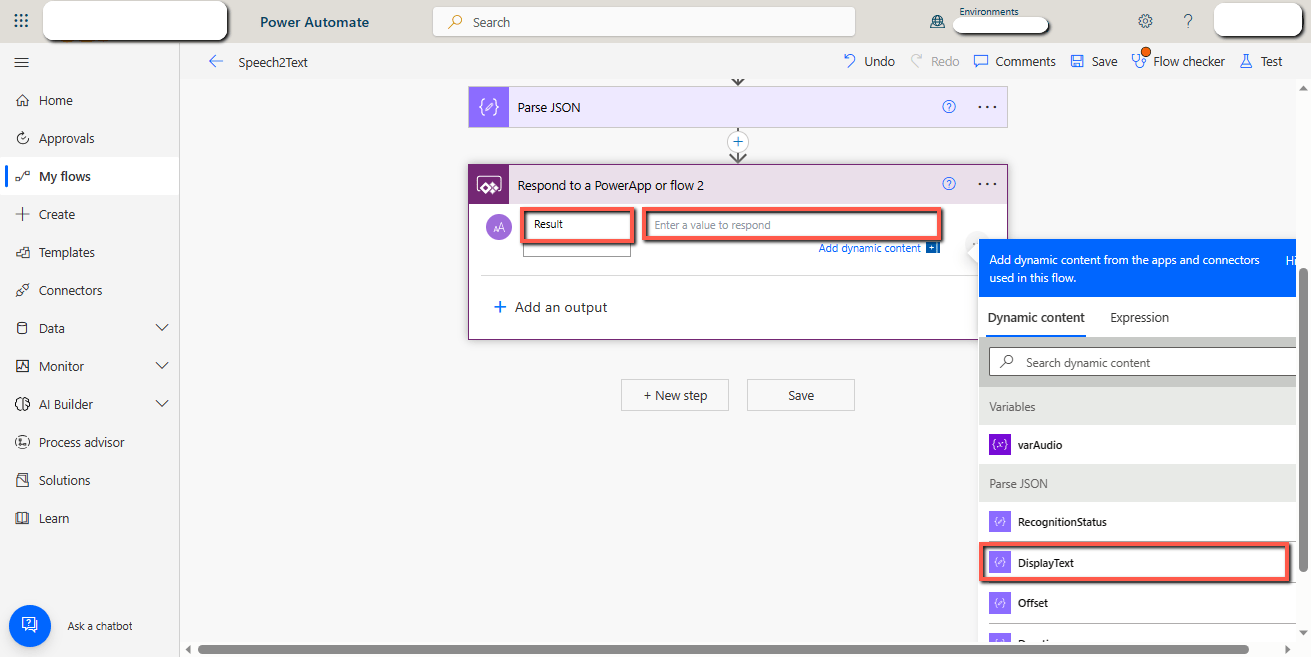1311x657 pixels.
Task: Expand the Data chevron
Action: coord(162,328)
